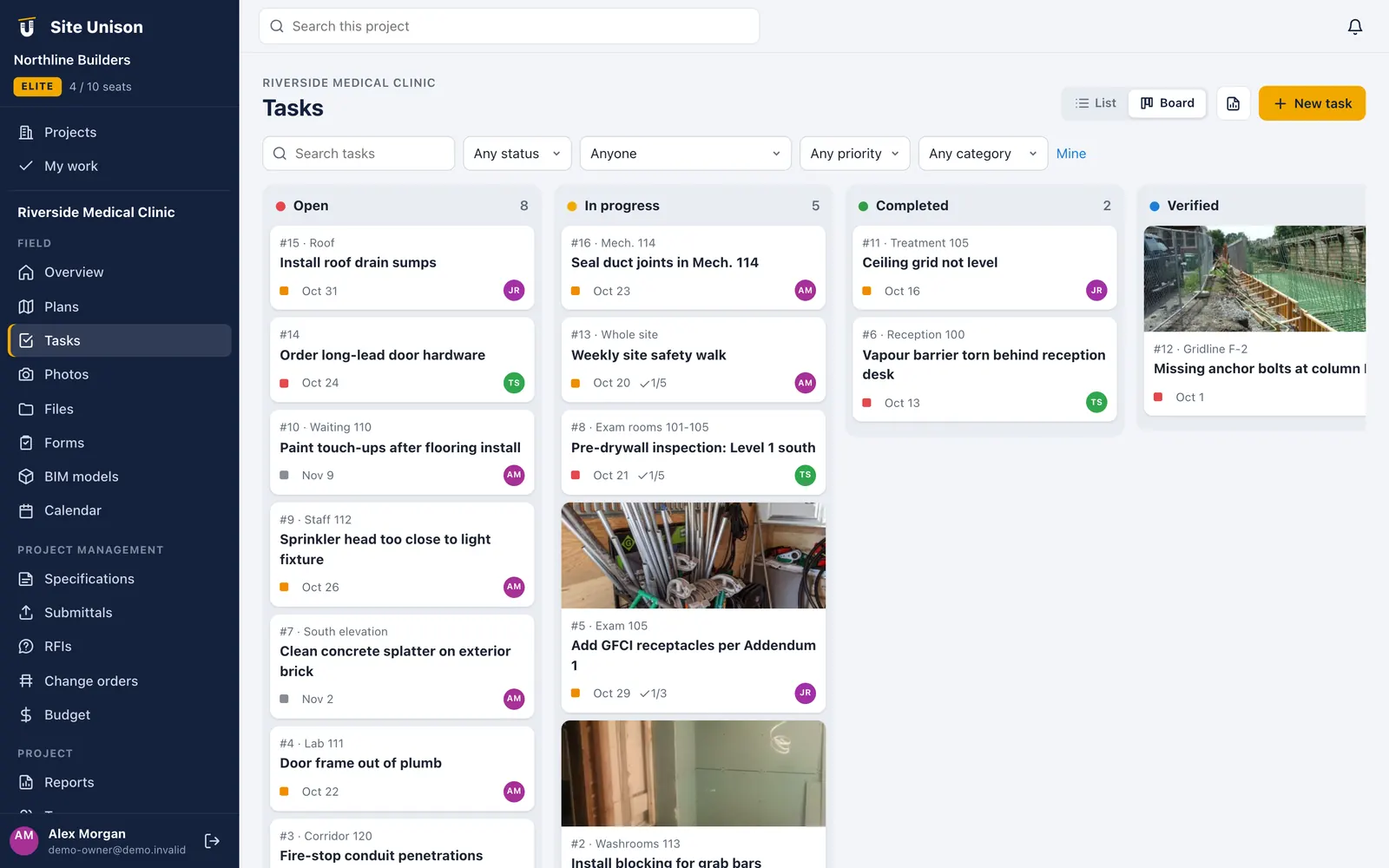Open the Any priority dropdown
This screenshot has height=868, width=1389.
click(x=854, y=154)
